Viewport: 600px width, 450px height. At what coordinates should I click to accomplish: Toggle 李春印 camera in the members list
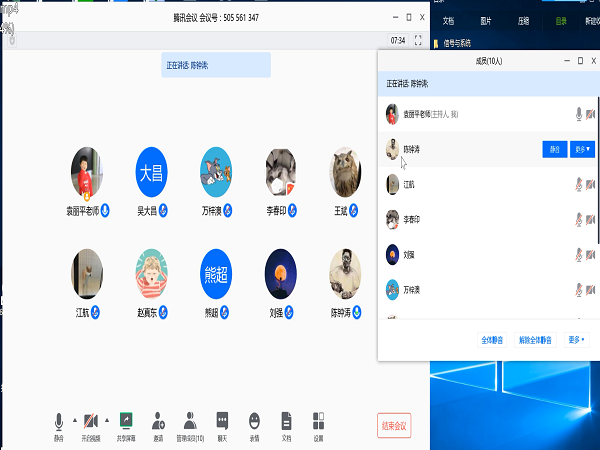pos(590,220)
